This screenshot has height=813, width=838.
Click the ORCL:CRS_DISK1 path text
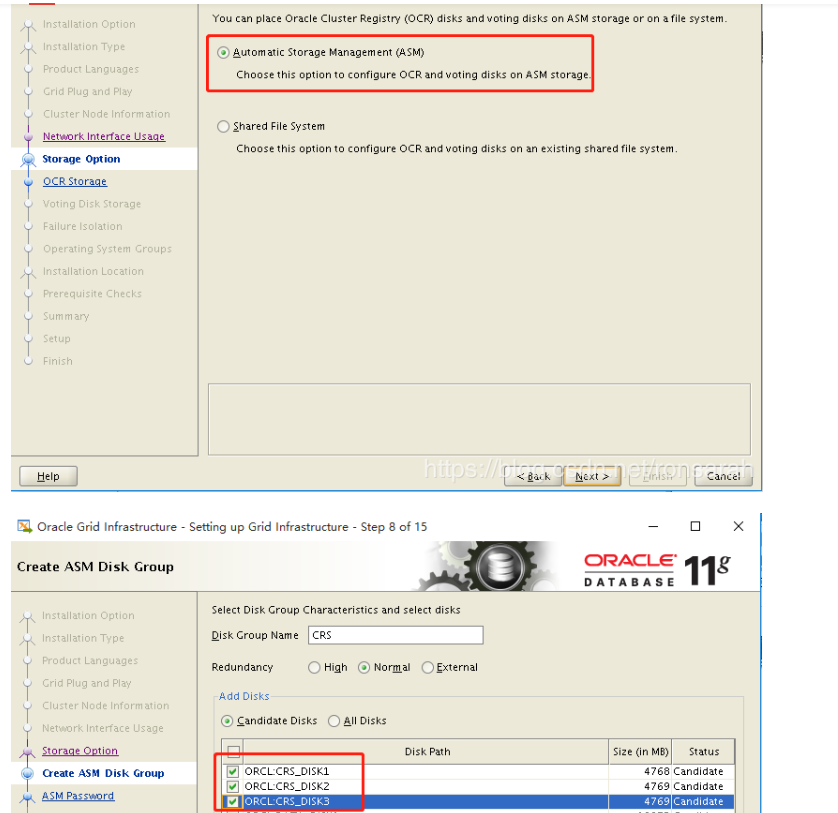pos(287,771)
